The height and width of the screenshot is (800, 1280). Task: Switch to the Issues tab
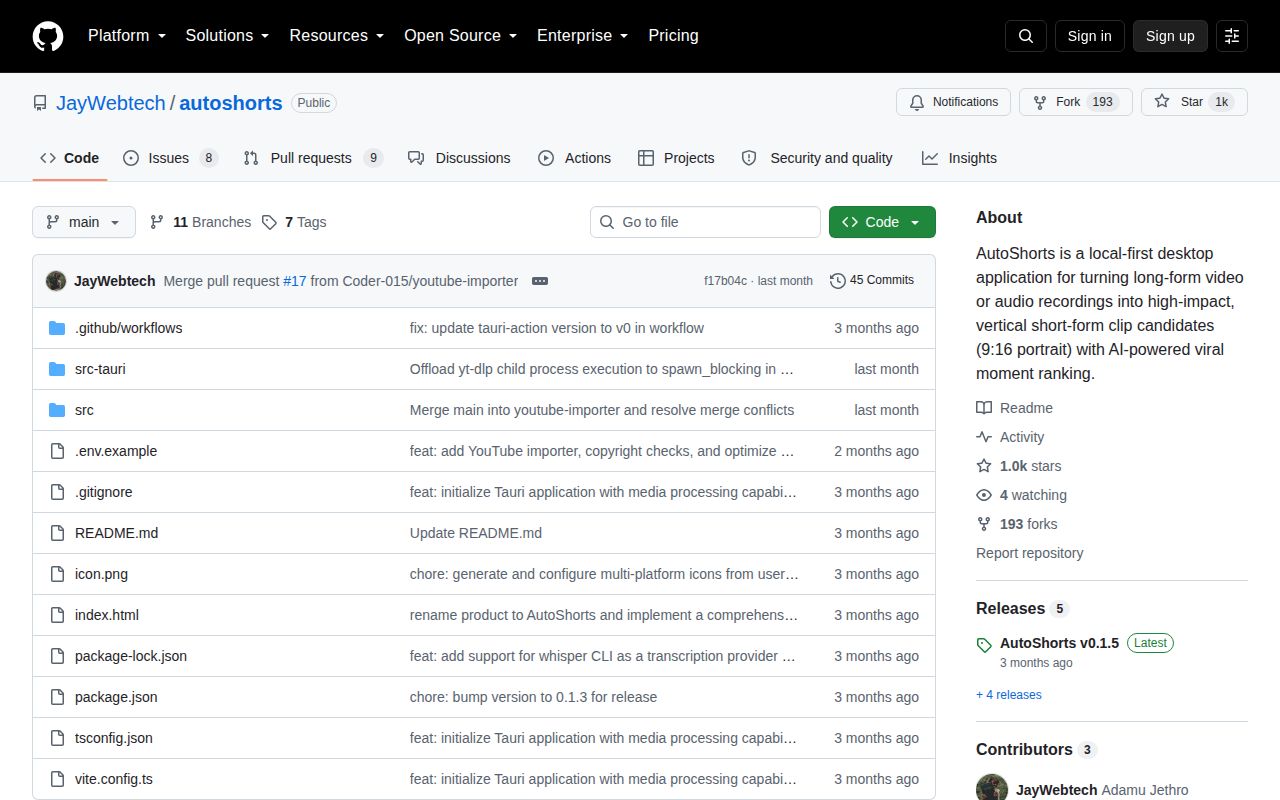(170, 158)
